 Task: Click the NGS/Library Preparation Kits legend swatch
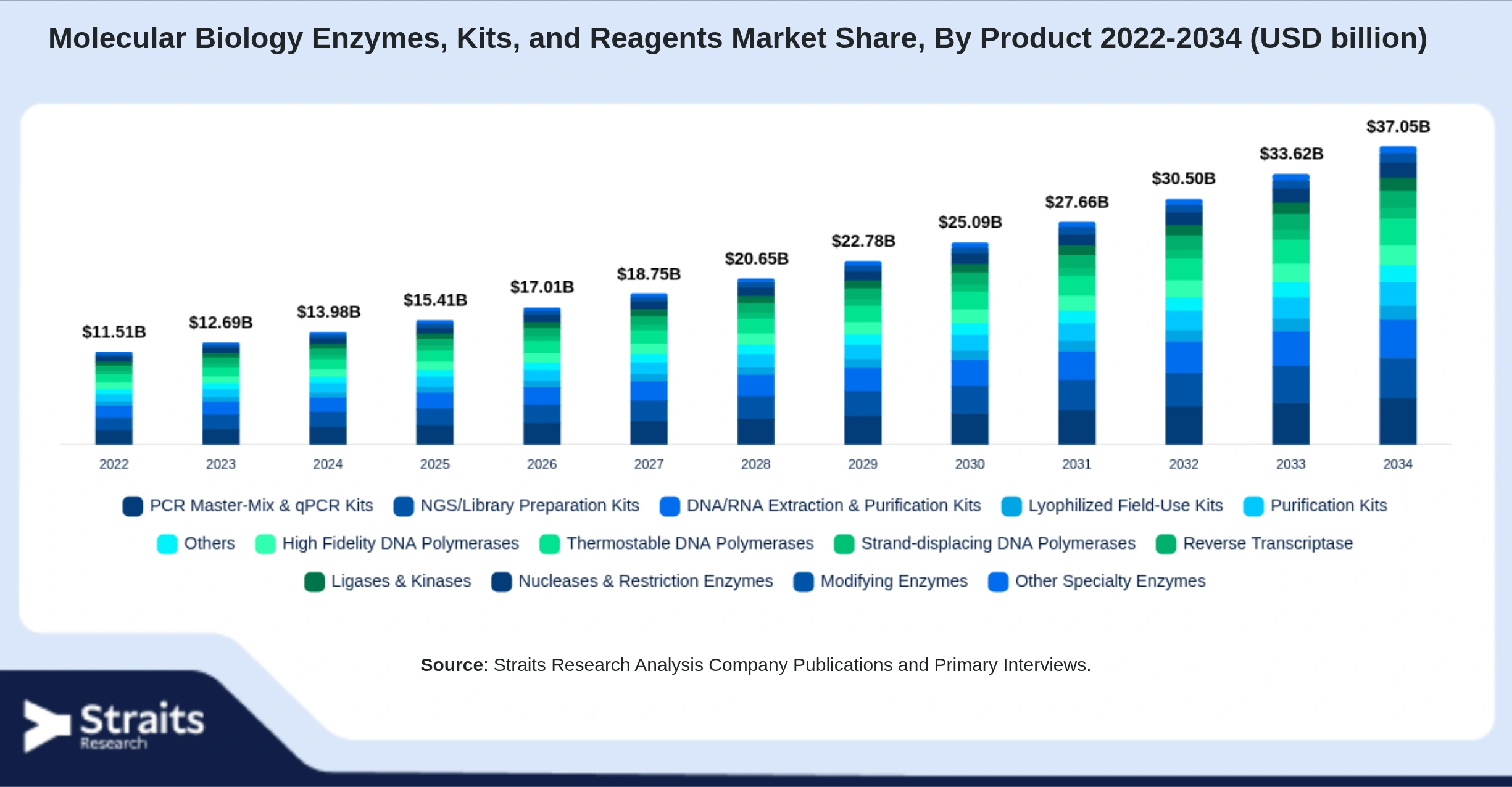404,506
